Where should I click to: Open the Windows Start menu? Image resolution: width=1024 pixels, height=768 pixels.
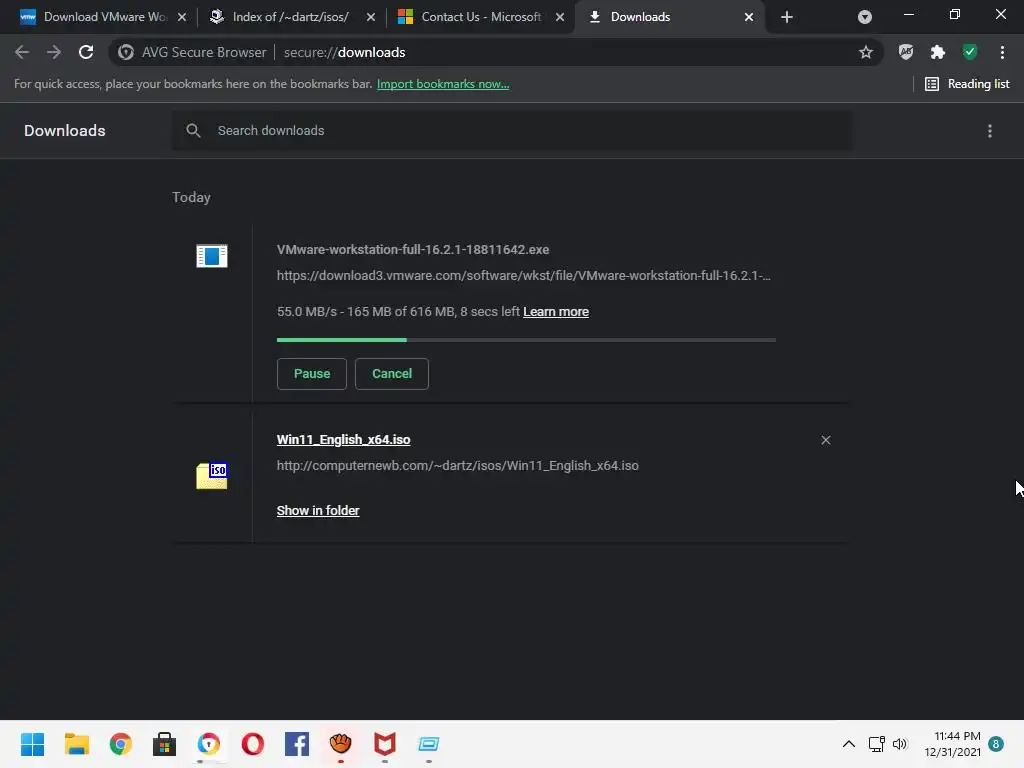pos(32,744)
